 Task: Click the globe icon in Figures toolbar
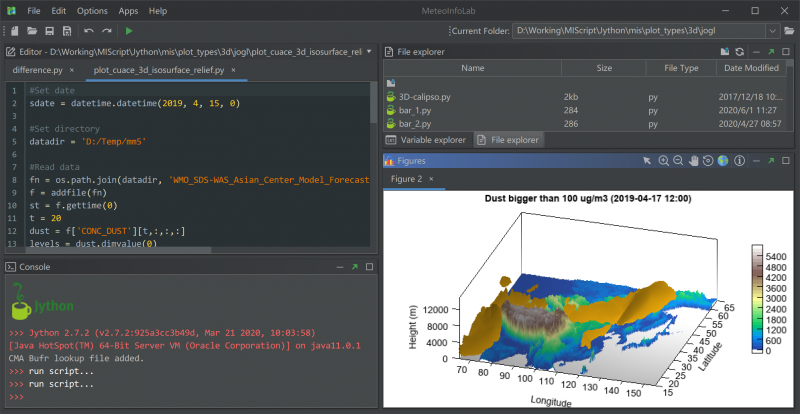tap(723, 161)
